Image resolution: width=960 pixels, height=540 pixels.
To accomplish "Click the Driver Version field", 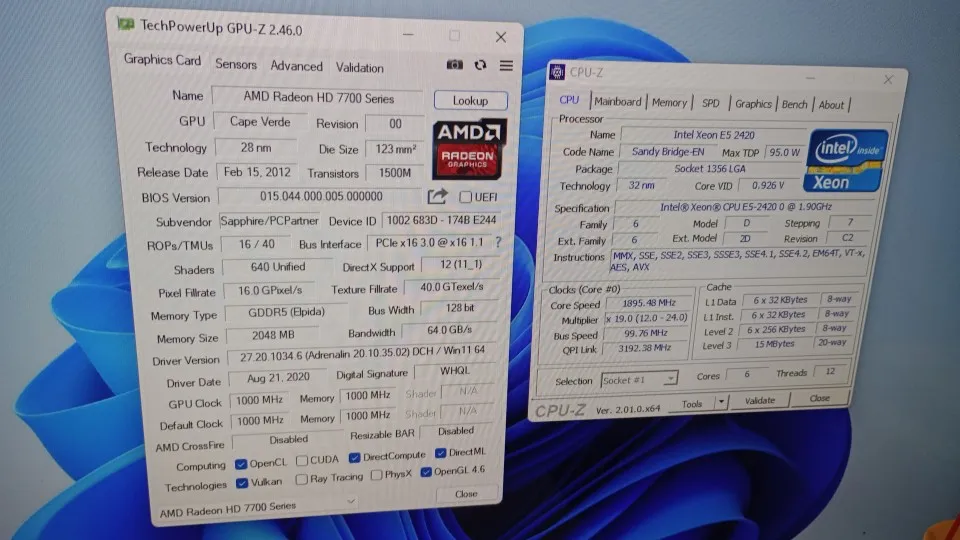I will click(x=362, y=353).
